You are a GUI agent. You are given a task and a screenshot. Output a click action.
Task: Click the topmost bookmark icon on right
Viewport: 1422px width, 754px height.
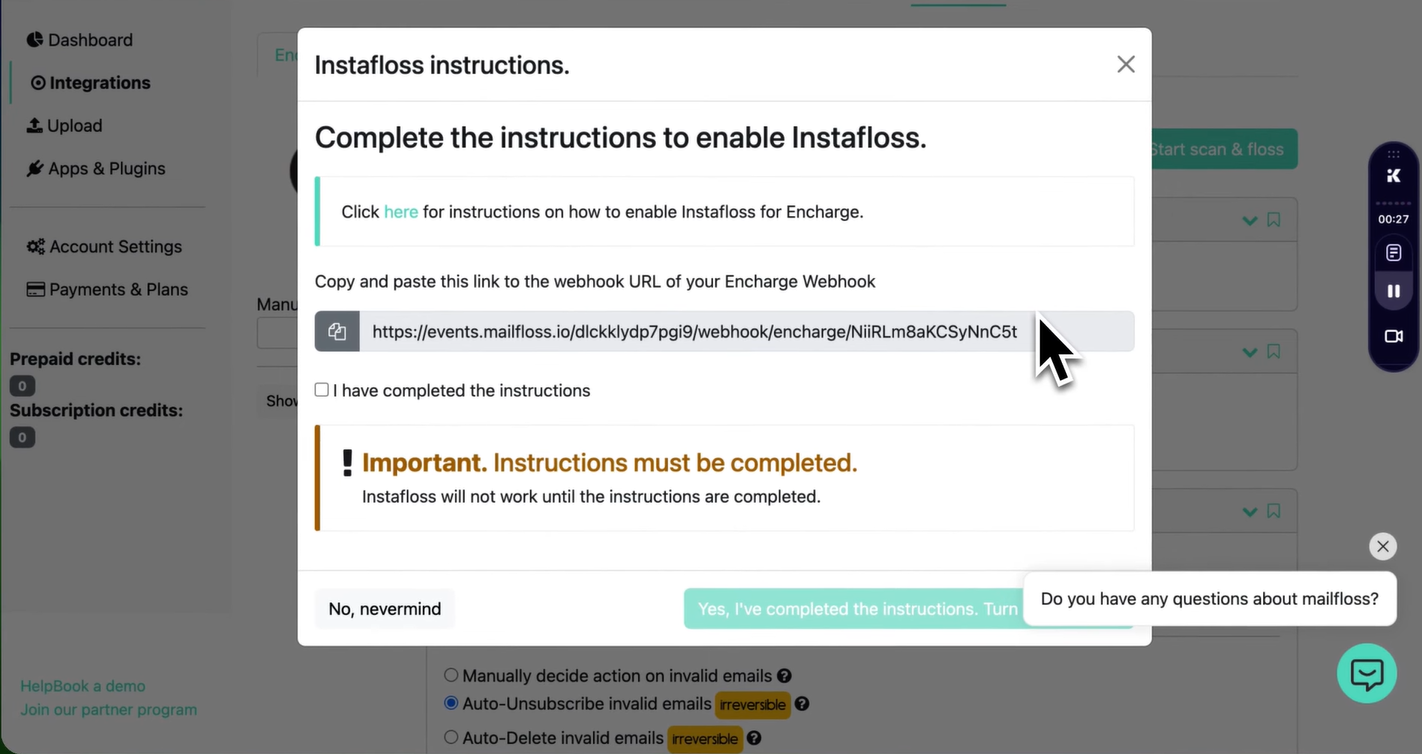tap(1273, 220)
